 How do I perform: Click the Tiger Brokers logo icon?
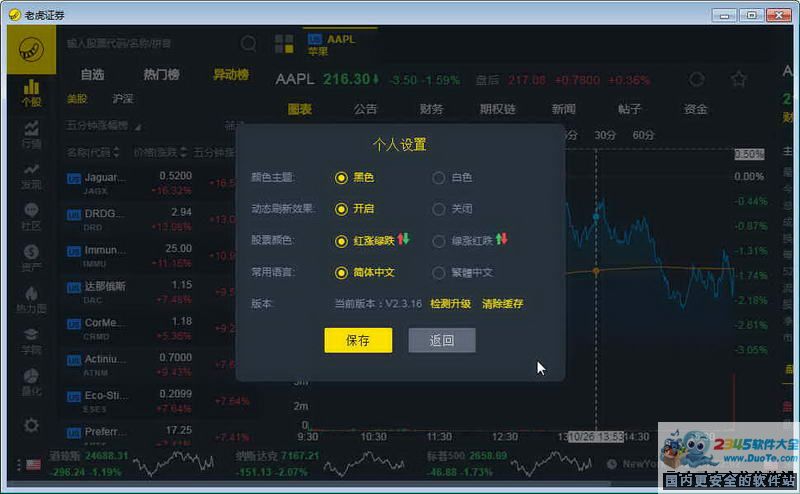point(31,50)
